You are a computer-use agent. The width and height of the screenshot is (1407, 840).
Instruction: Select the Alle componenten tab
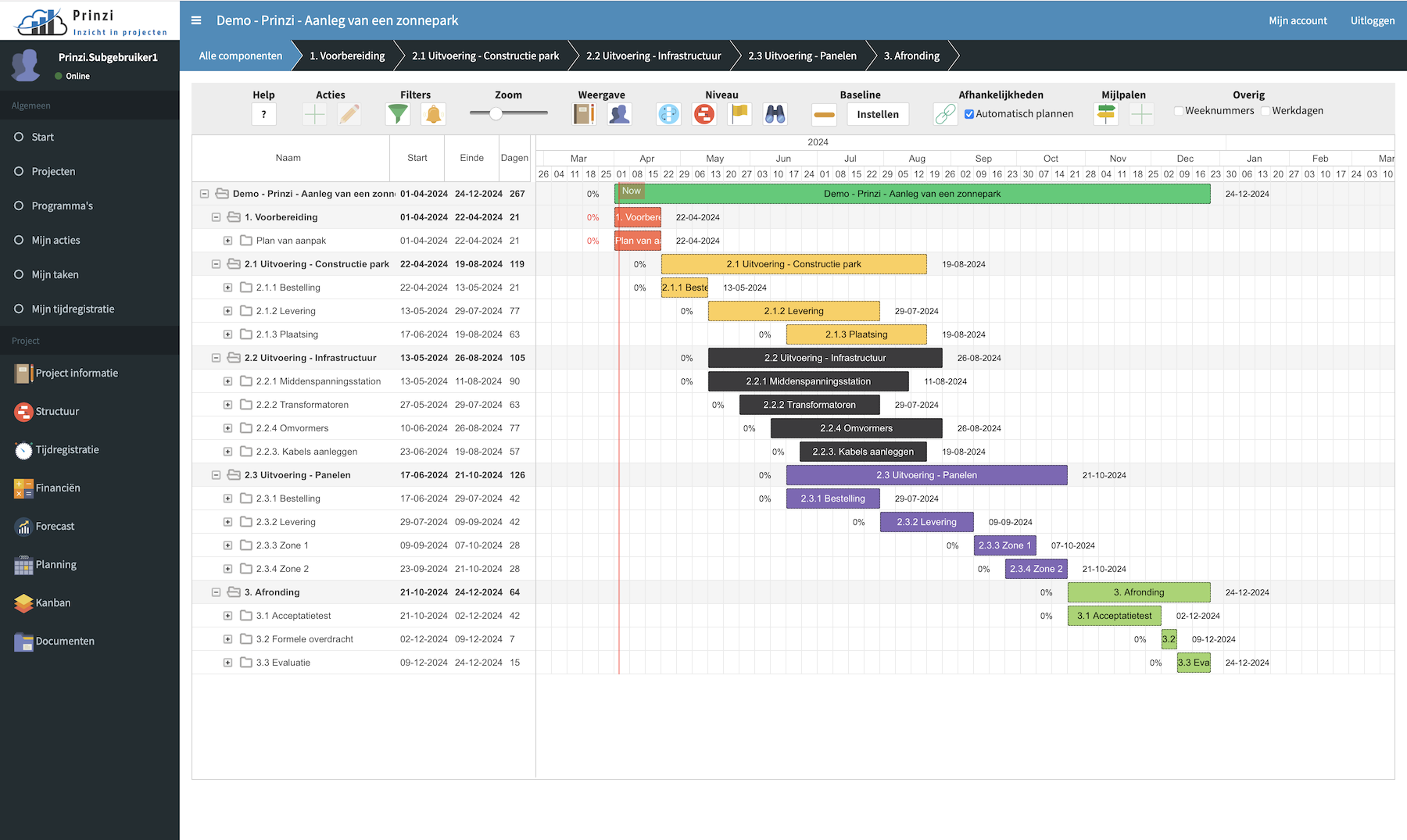point(241,55)
